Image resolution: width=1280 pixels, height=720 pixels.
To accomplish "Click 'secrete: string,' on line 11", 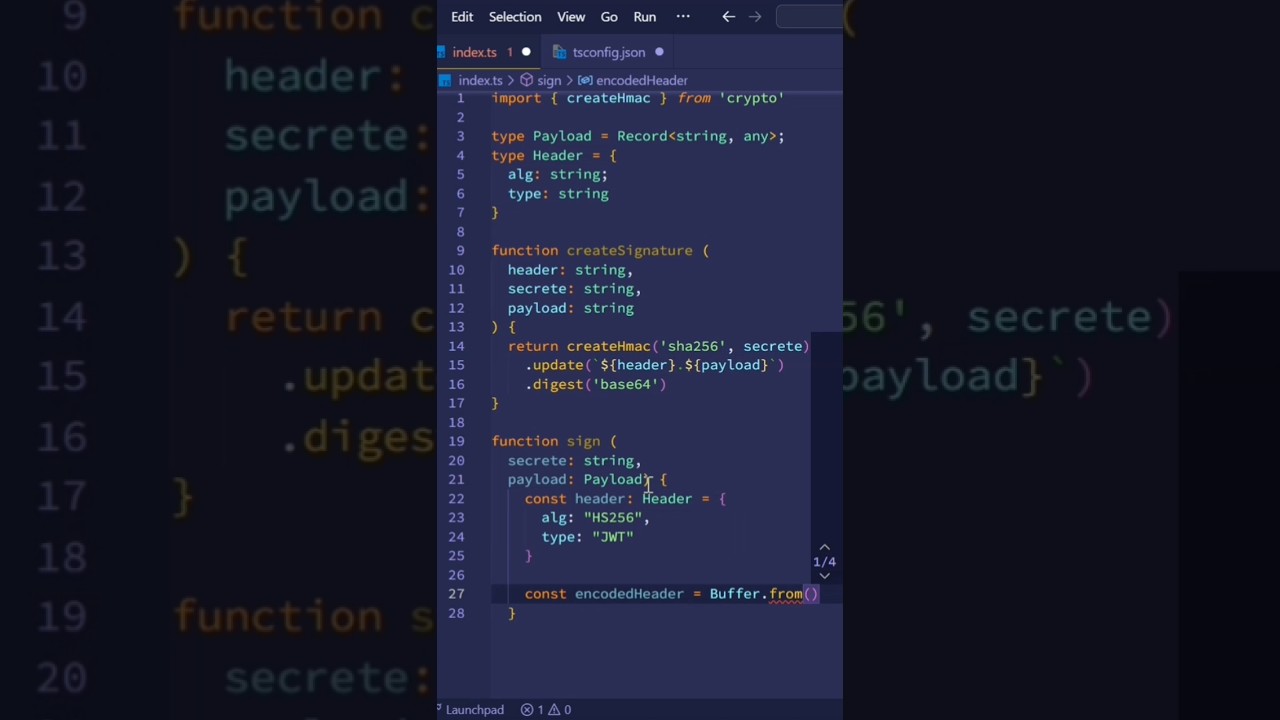I will 574,288.
